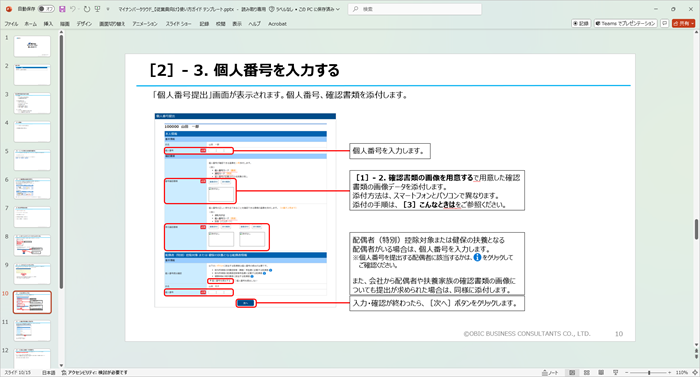This screenshot has height=377, width=700.
Task: Open the ファイル (File) menu
Action: coord(11,24)
